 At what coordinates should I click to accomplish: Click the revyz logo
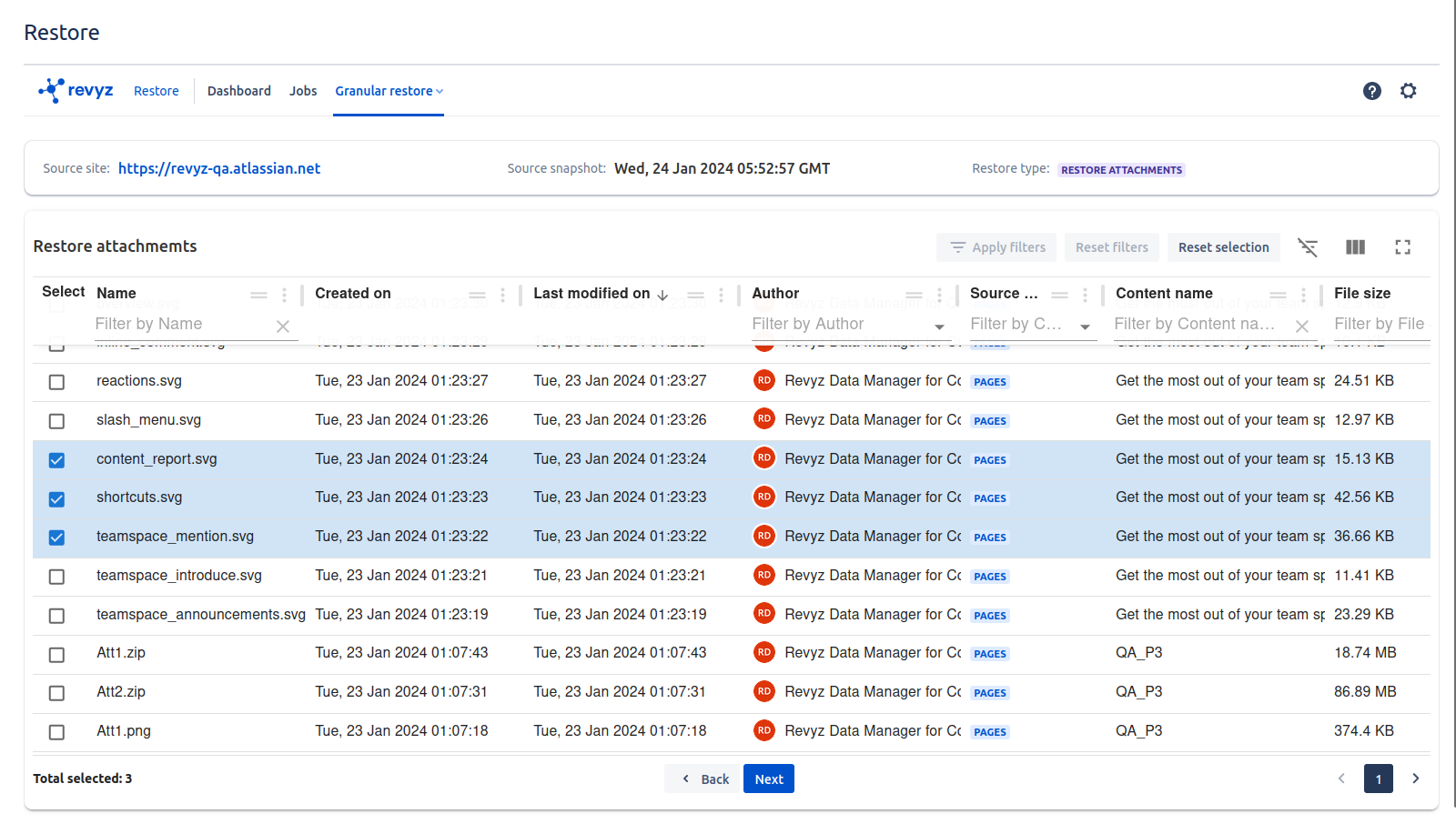[x=76, y=90]
